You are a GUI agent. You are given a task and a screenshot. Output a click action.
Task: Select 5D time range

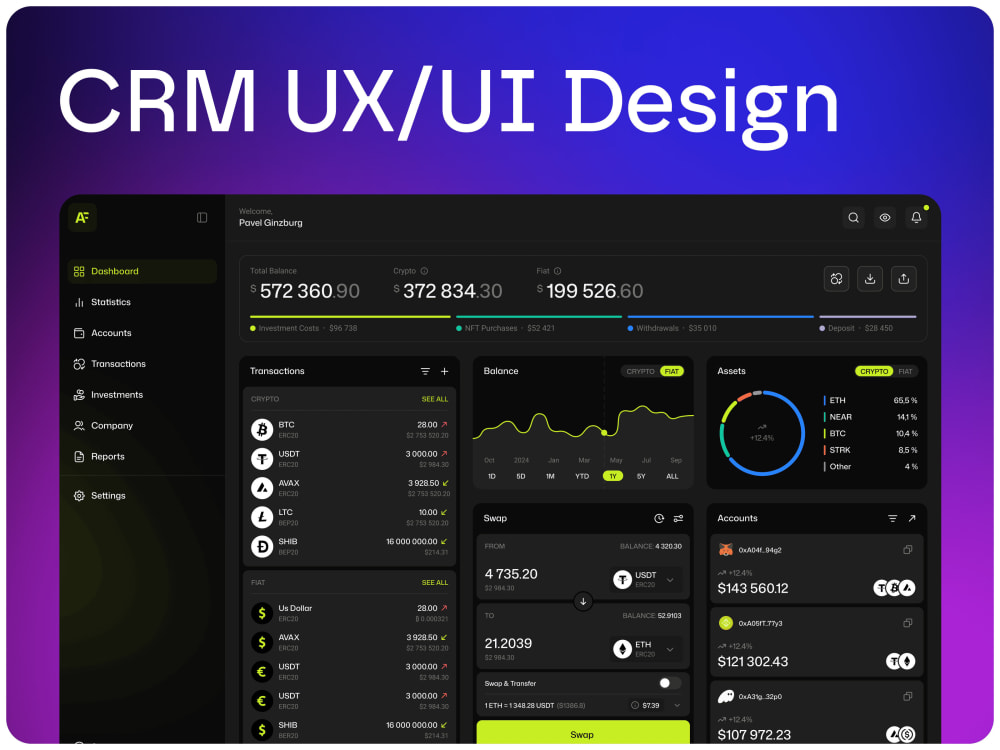520,476
